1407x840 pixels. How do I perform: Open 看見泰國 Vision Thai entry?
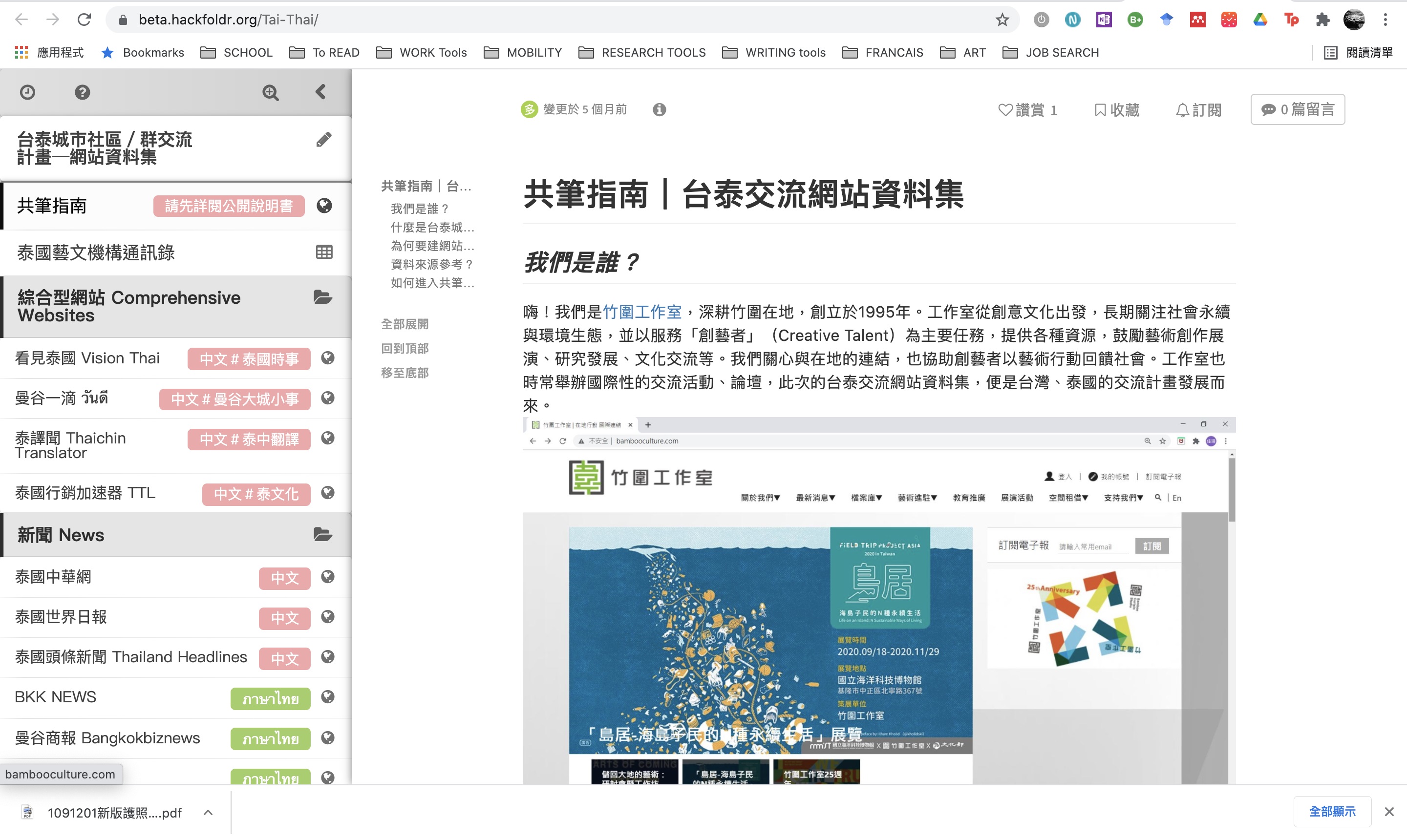(x=87, y=358)
